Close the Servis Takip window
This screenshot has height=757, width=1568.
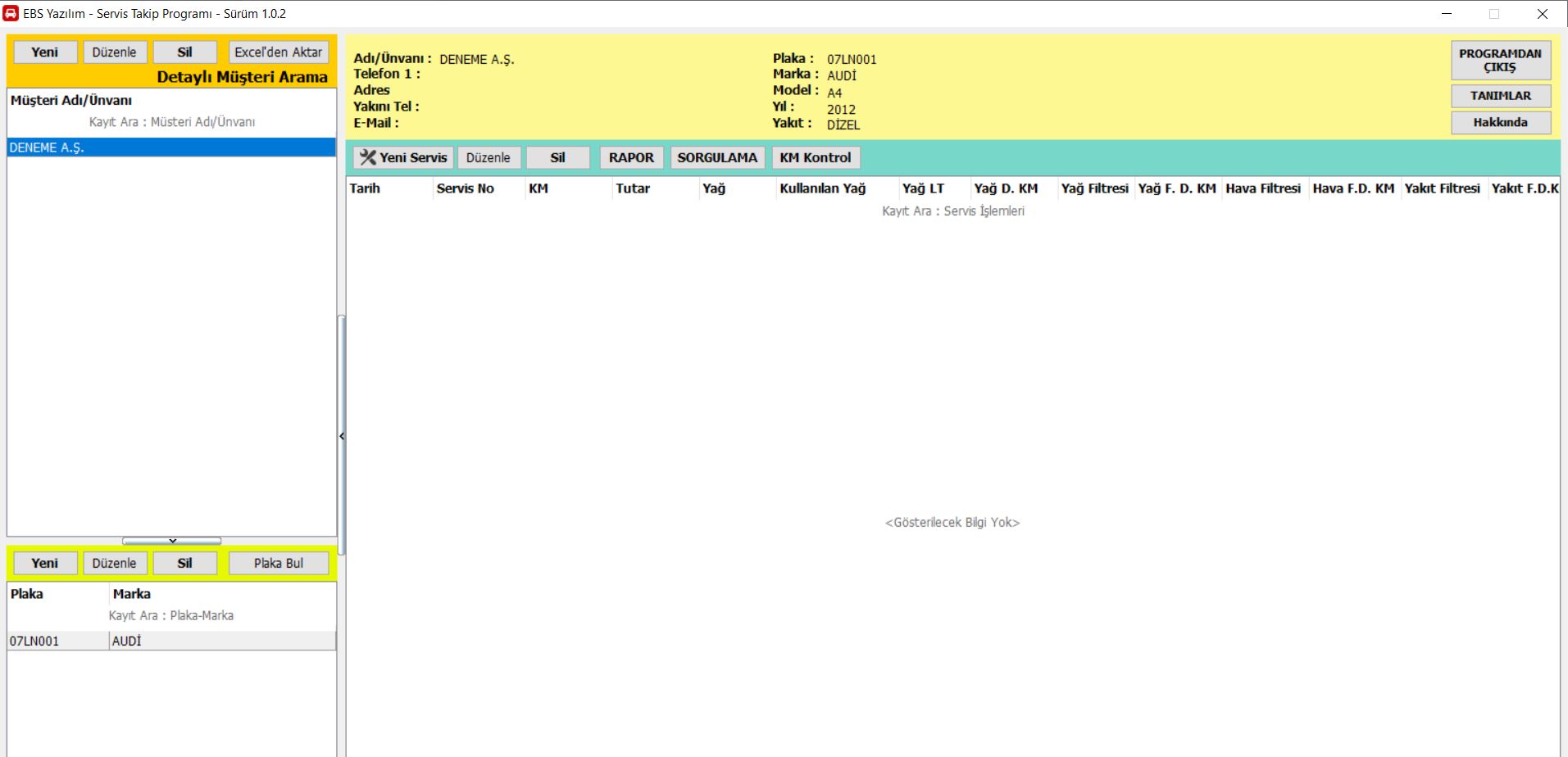pyautogui.click(x=1542, y=14)
